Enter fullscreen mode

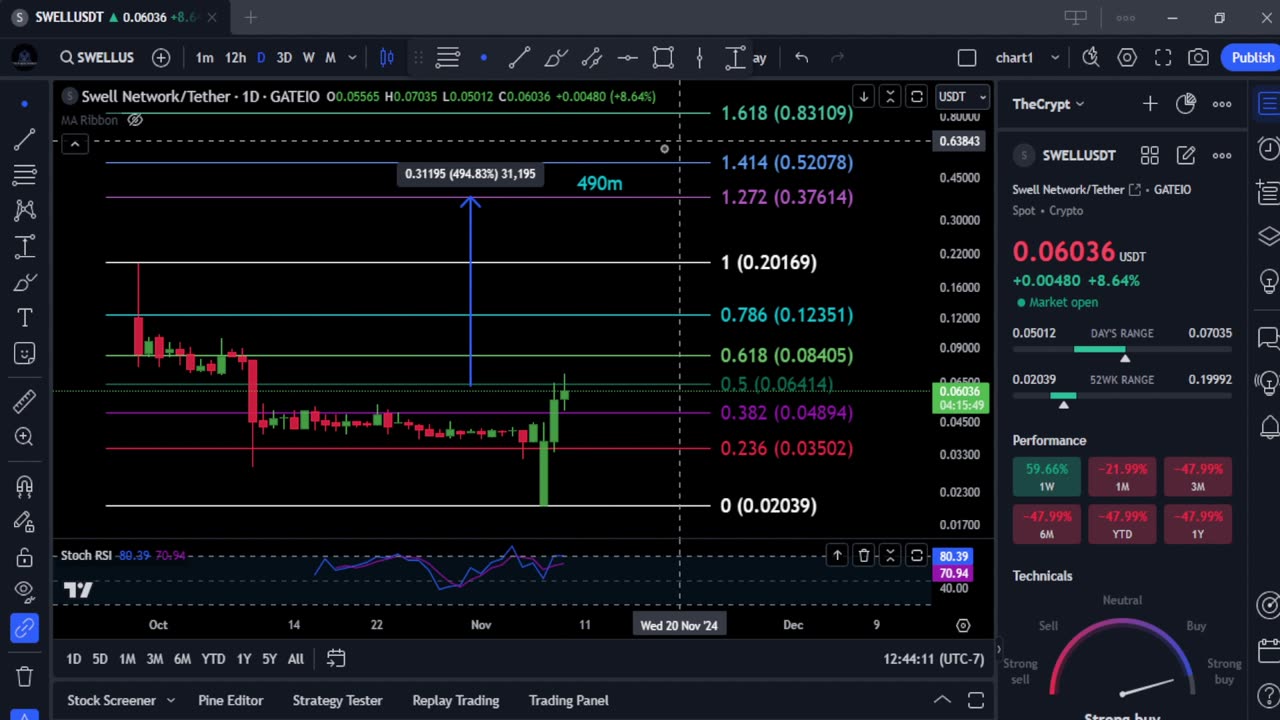1163,58
